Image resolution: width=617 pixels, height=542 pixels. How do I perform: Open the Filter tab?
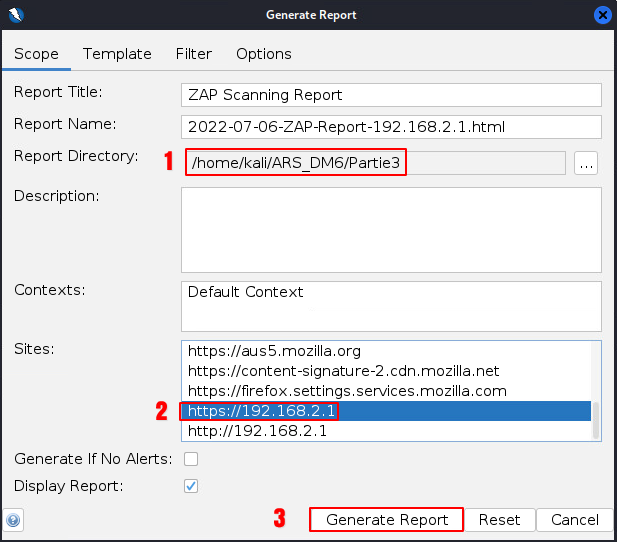pos(193,54)
